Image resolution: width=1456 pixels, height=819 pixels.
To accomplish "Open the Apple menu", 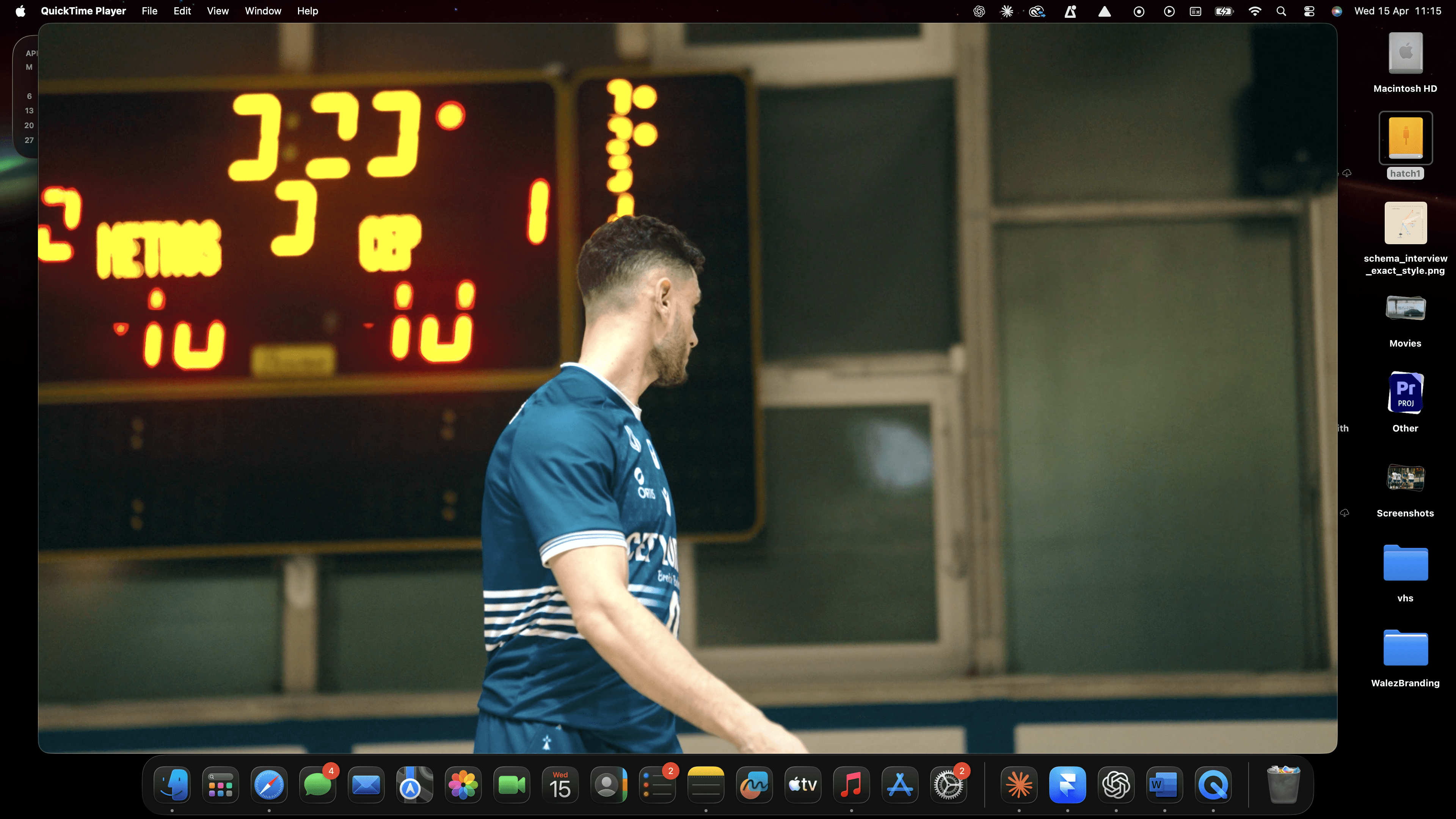I will (x=20, y=11).
